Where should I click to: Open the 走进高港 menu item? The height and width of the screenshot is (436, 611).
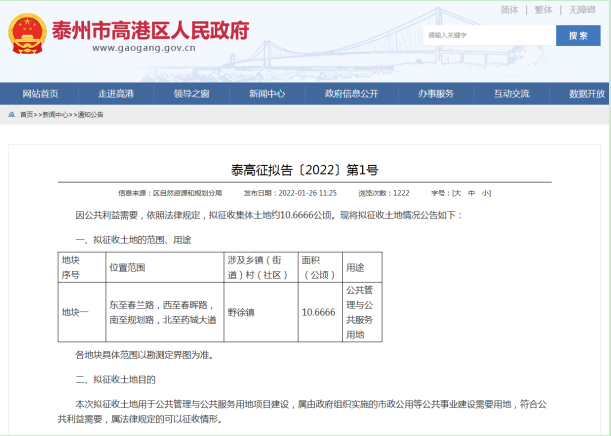[x=116, y=93]
